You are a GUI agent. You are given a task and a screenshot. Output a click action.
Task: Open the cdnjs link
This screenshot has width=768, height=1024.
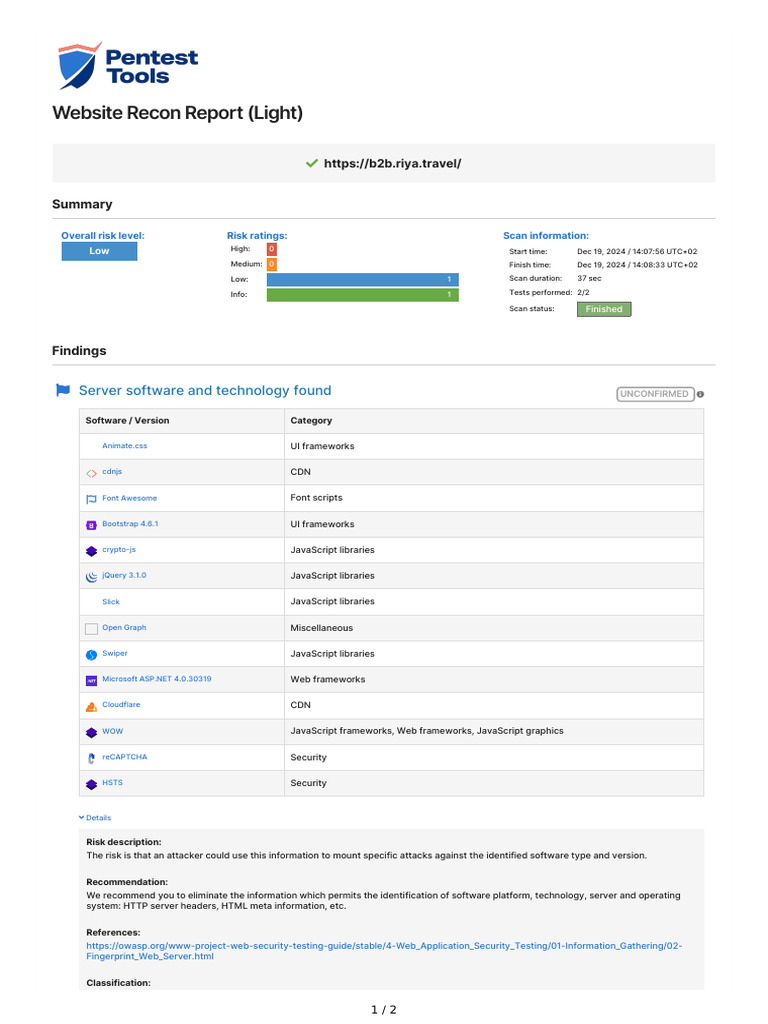[112, 471]
